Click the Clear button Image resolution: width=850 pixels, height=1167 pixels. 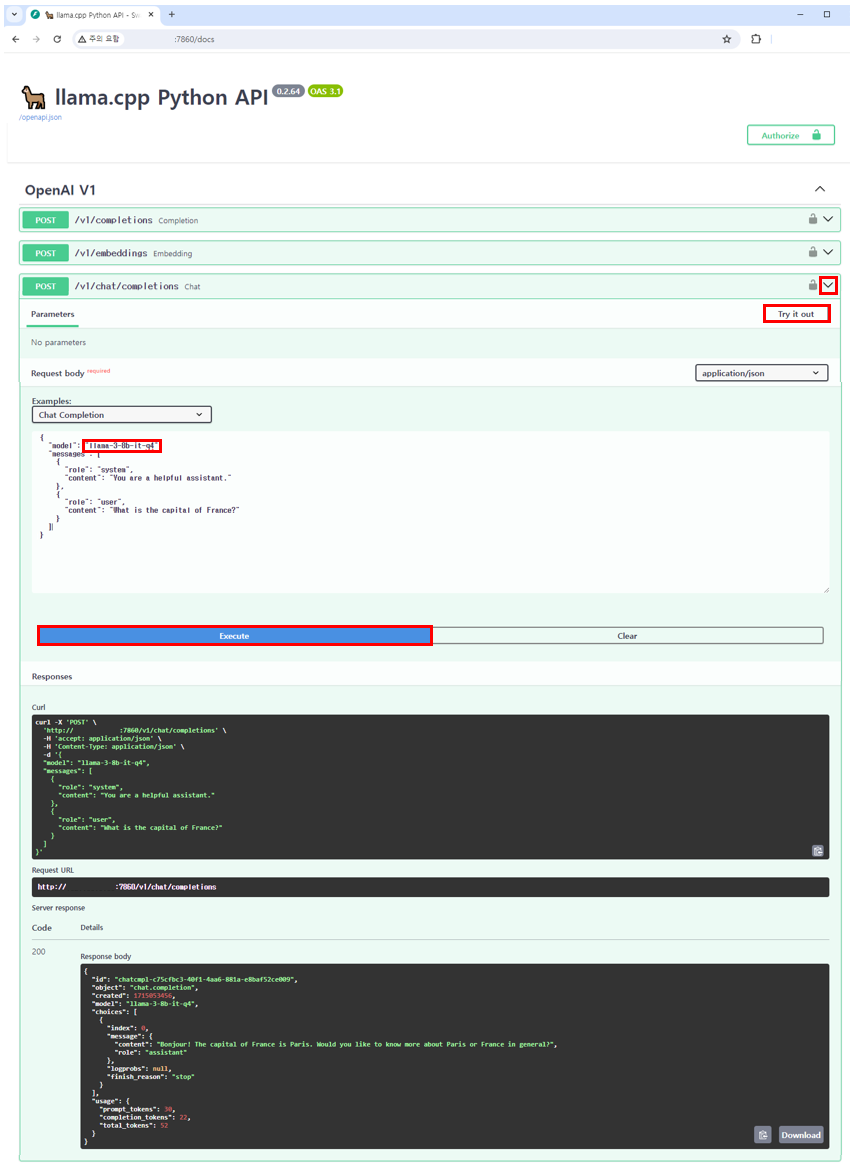(627, 636)
